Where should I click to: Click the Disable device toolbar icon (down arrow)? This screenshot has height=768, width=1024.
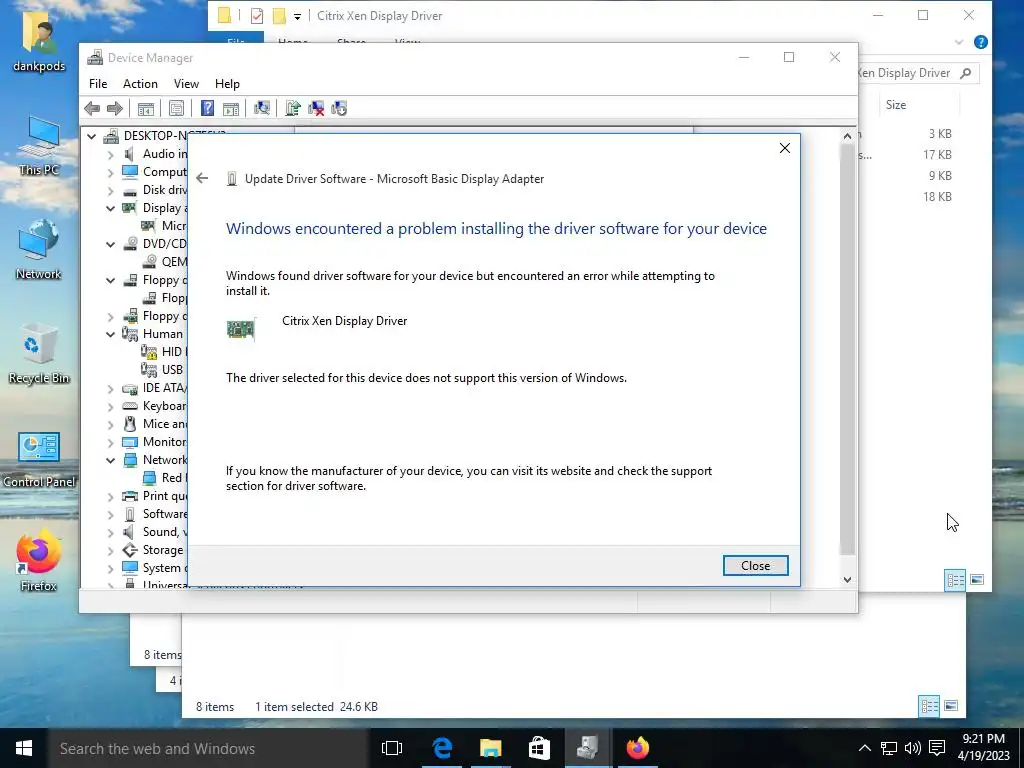339,108
